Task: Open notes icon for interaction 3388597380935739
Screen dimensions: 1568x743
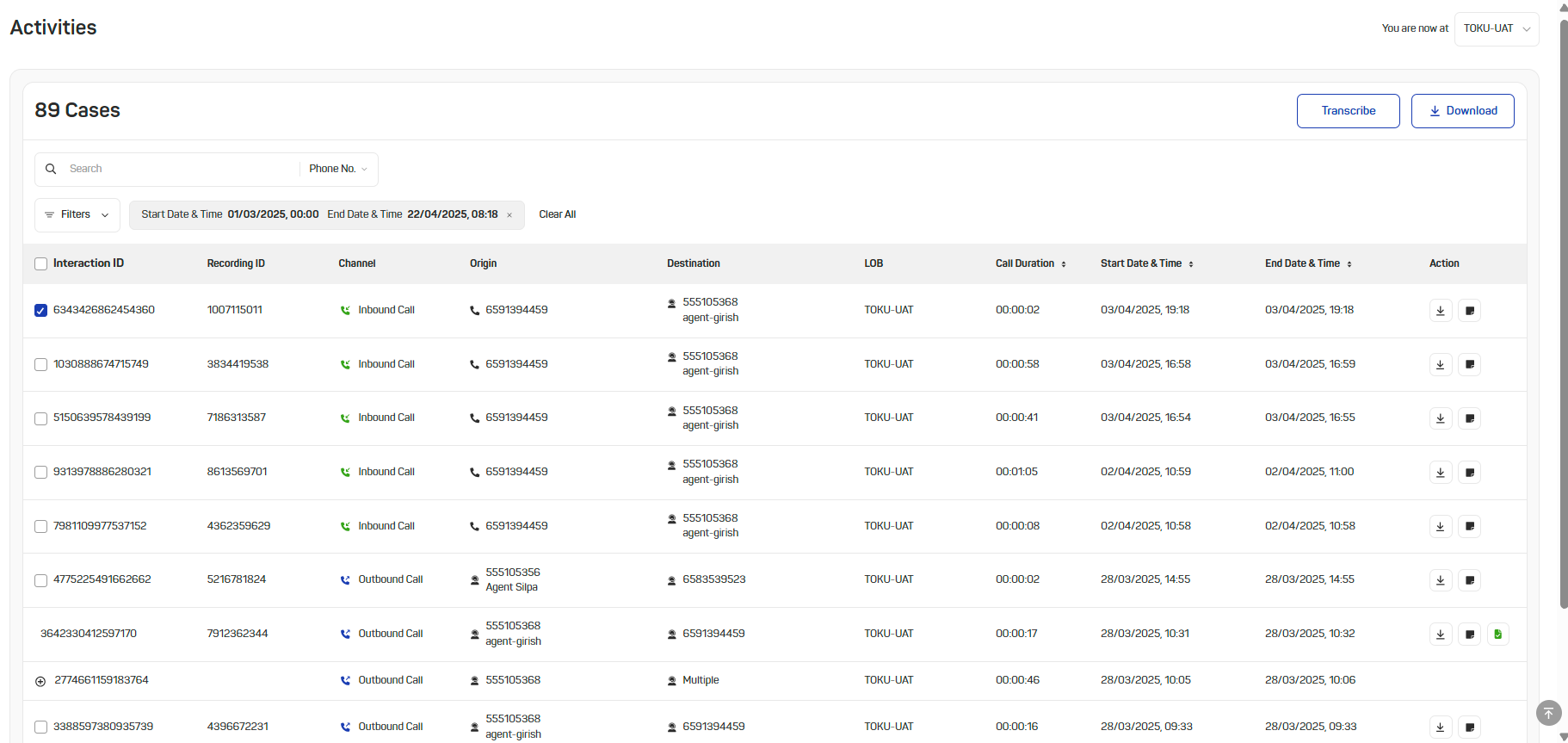Action: 1470,728
